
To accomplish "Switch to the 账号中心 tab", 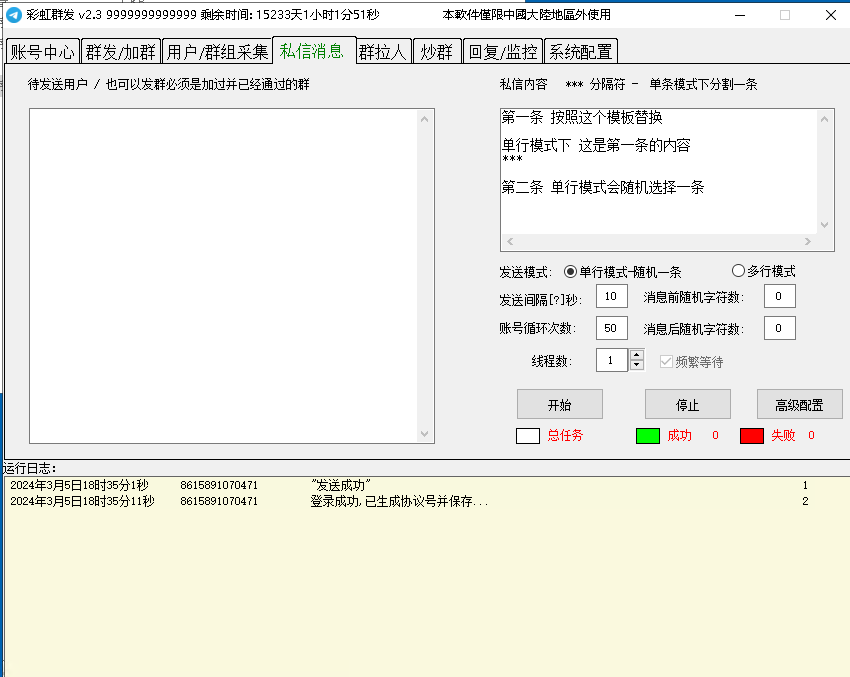I will click(x=43, y=52).
